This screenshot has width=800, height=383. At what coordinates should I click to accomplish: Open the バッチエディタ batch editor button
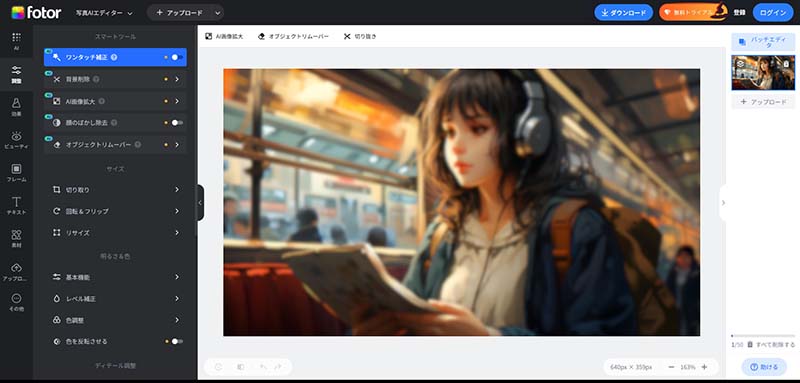(x=763, y=42)
